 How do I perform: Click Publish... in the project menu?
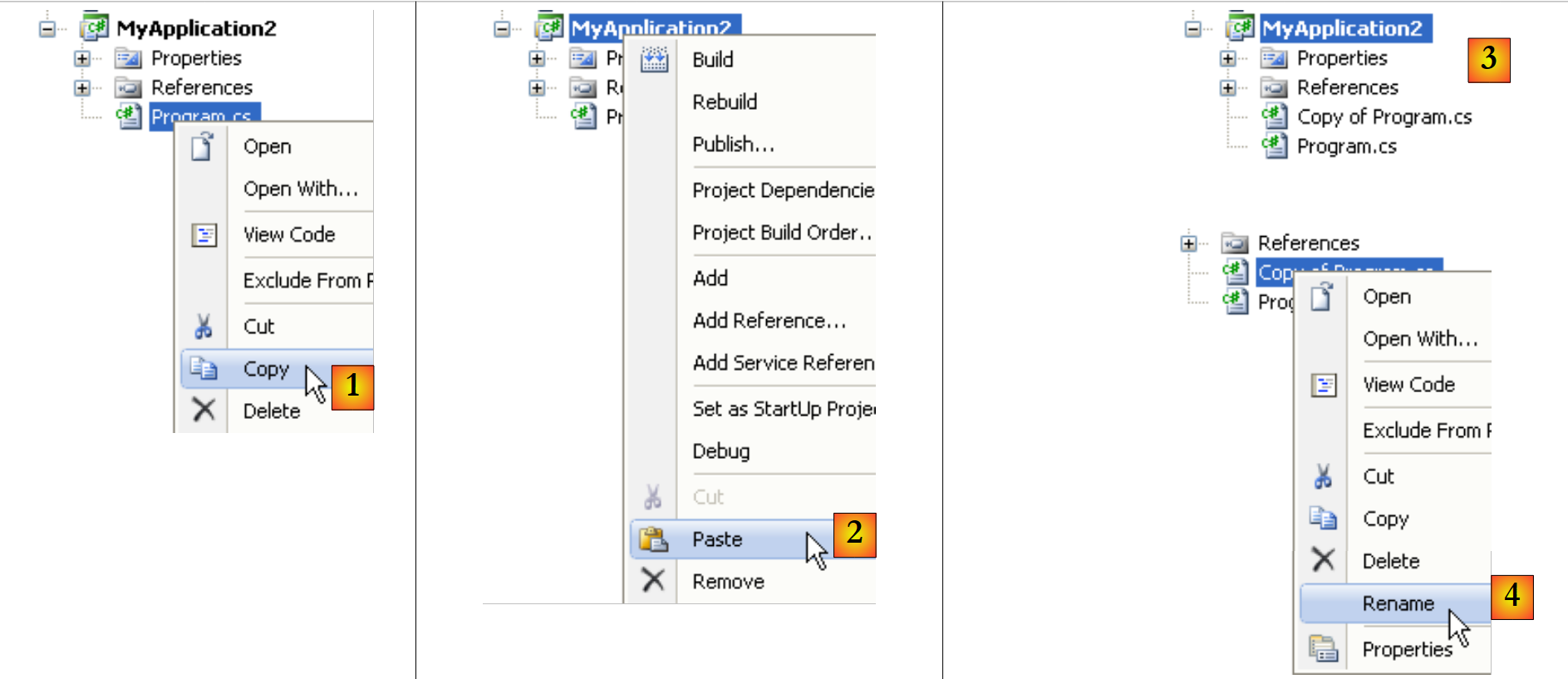tap(733, 145)
